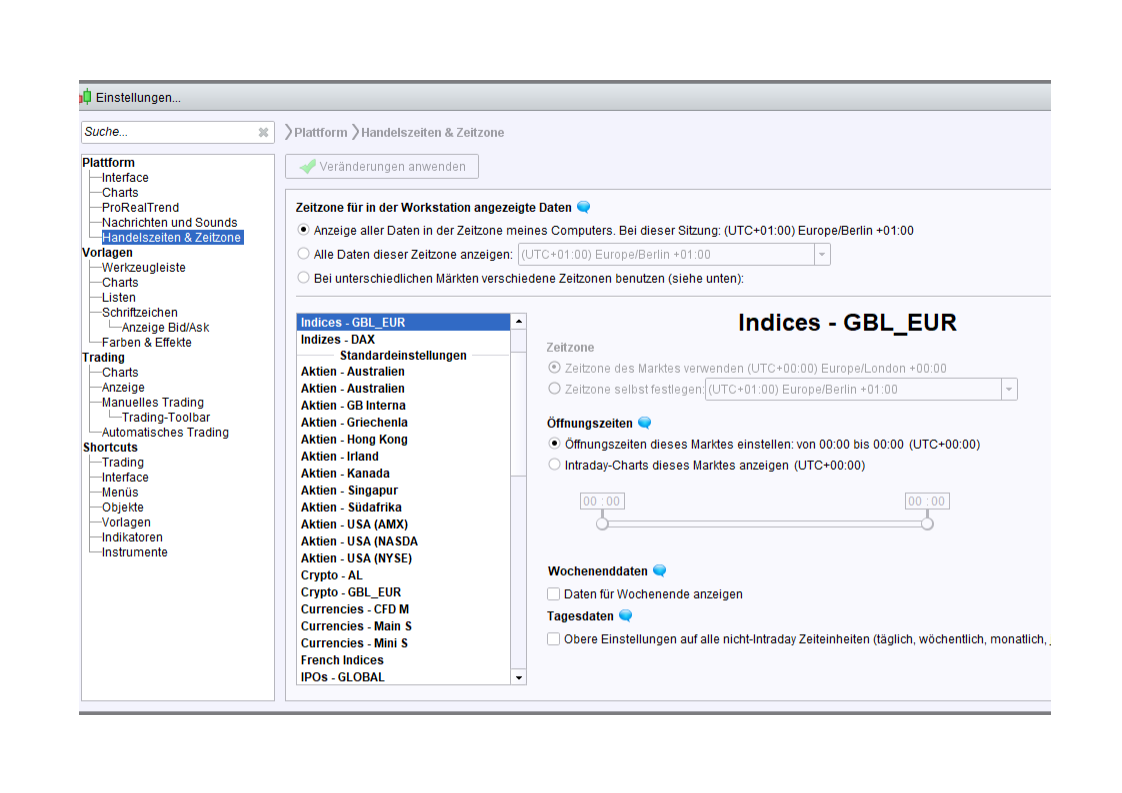Select radio Intraday-Charts dieses Marktes anzeigen

[554, 464]
